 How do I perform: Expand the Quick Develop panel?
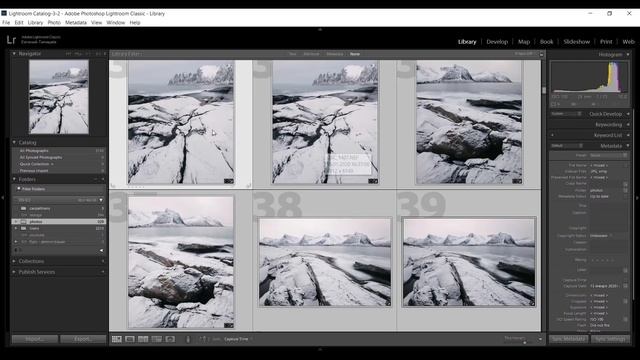click(628, 114)
